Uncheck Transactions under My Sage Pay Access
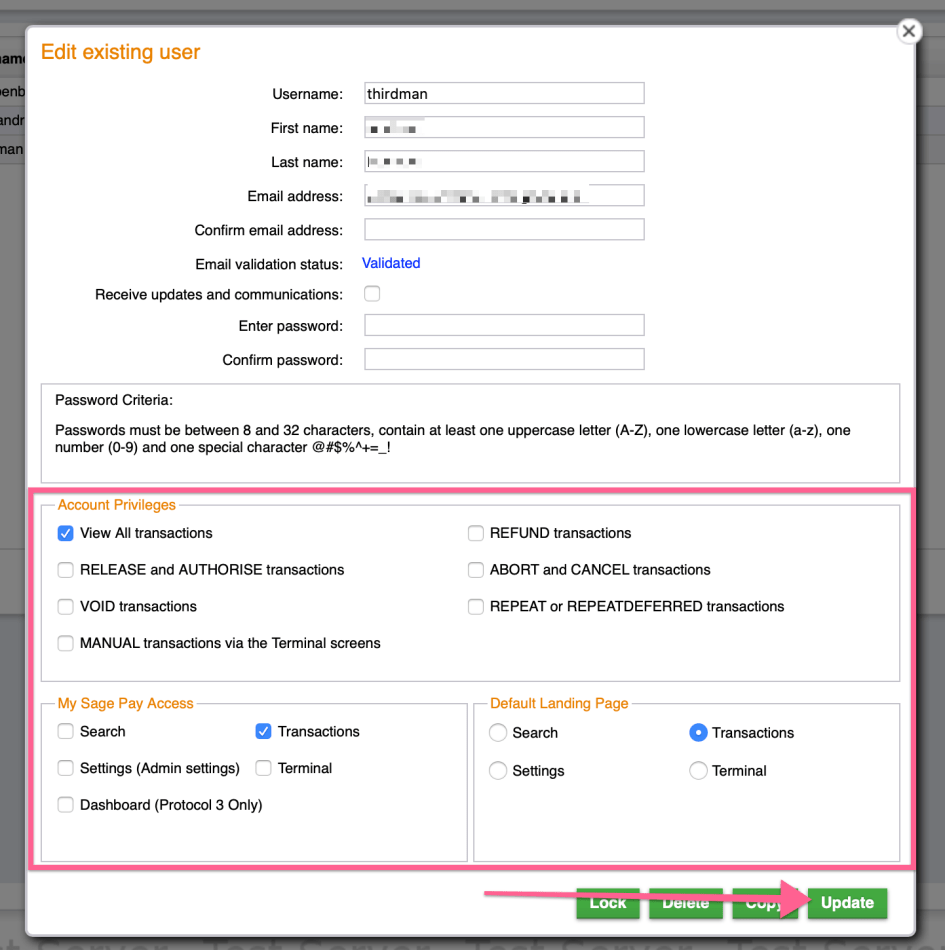Screen dimensions: 945x950 point(263,731)
